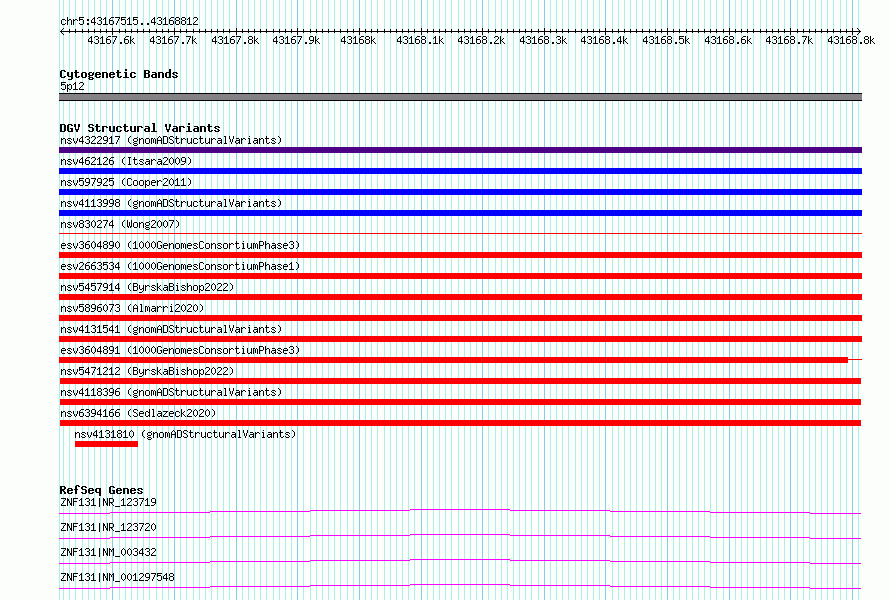Click the red nsv5896073 variant bar
The image size is (890, 600).
click(x=460, y=318)
